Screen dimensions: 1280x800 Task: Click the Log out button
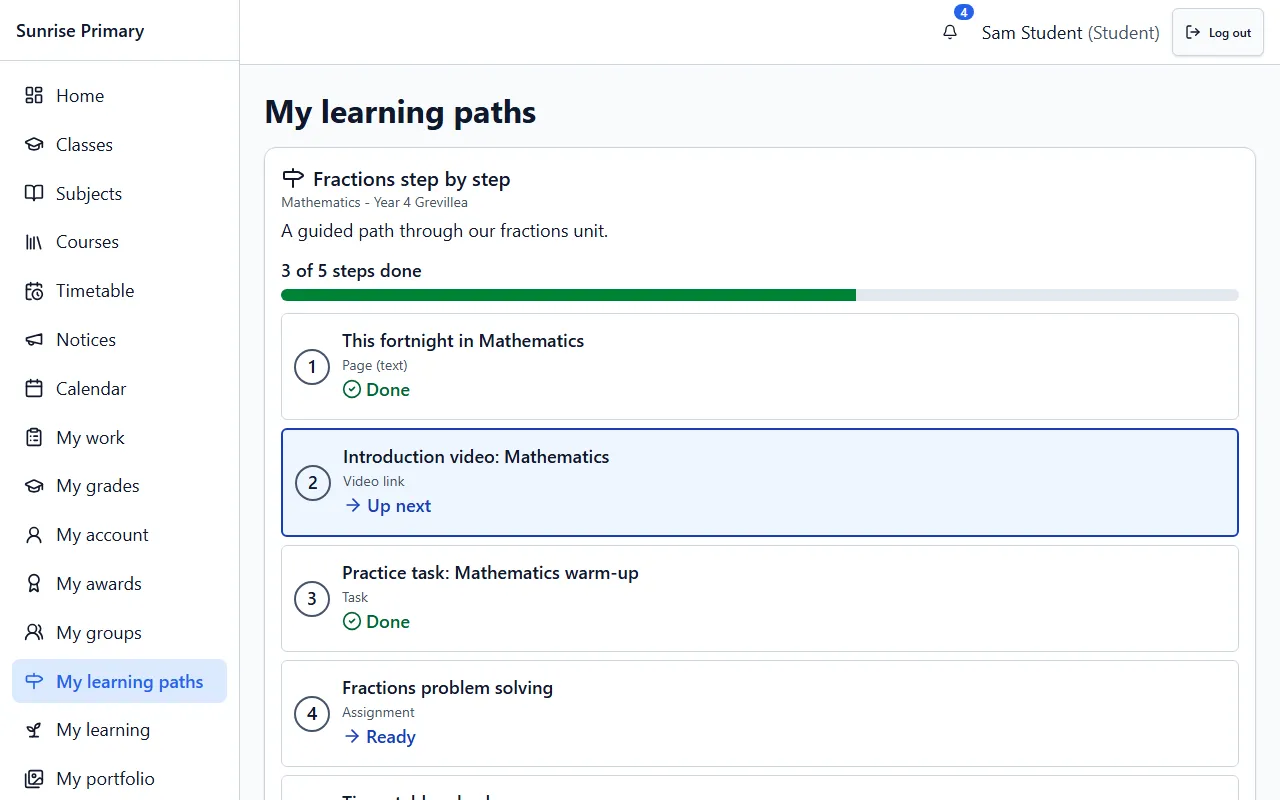pos(1218,32)
